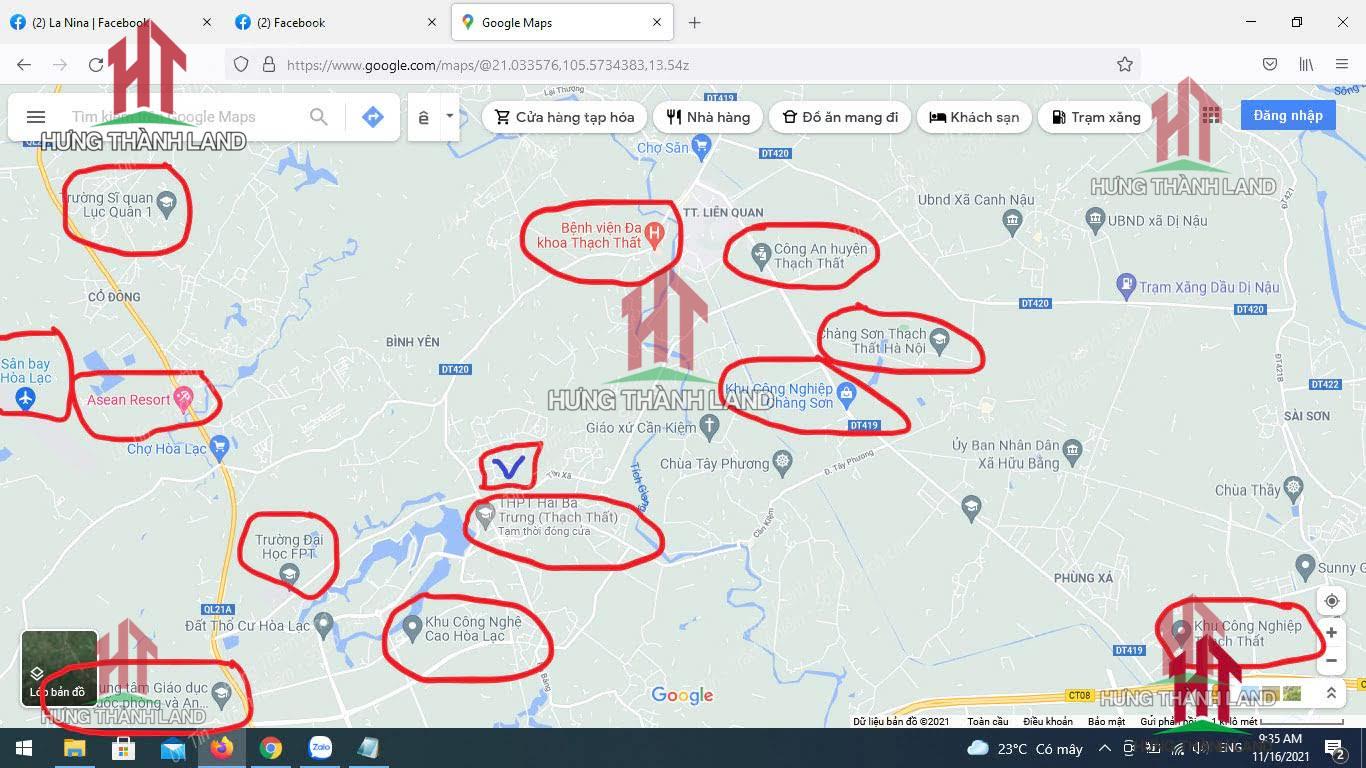Bookmark this page with the star icon

pyautogui.click(x=1124, y=65)
